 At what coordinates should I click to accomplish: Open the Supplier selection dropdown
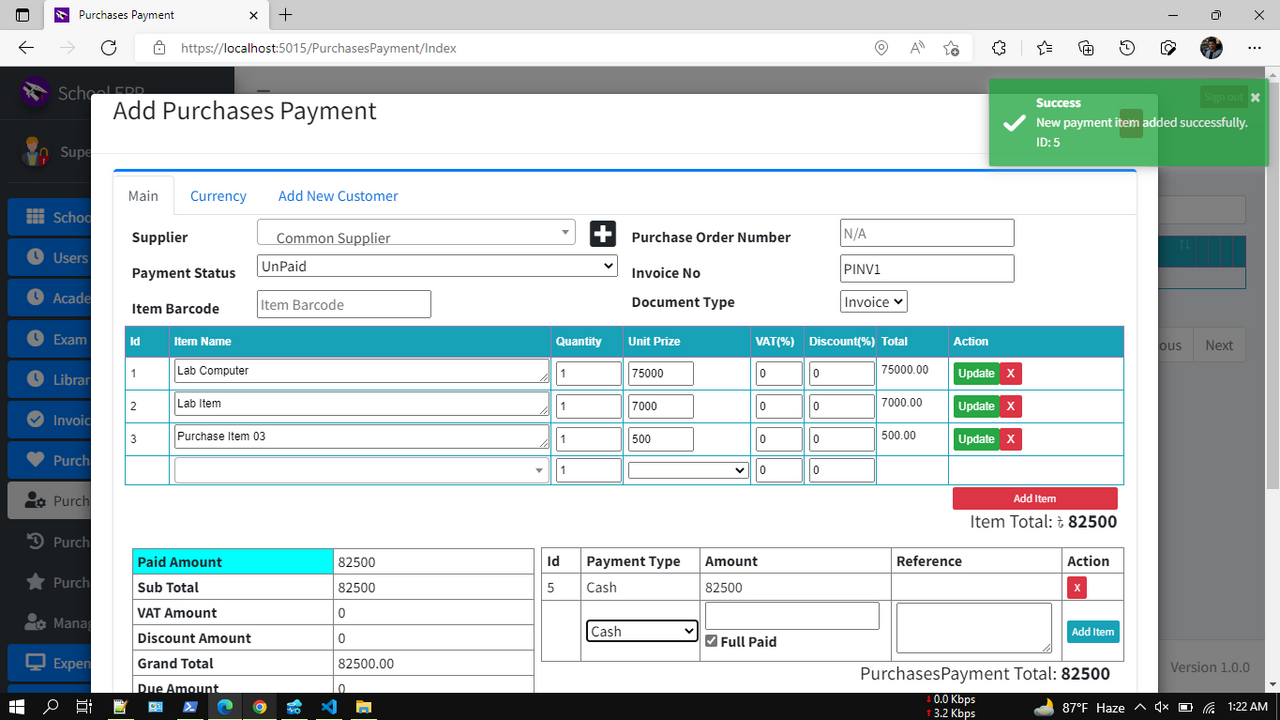click(x=416, y=234)
